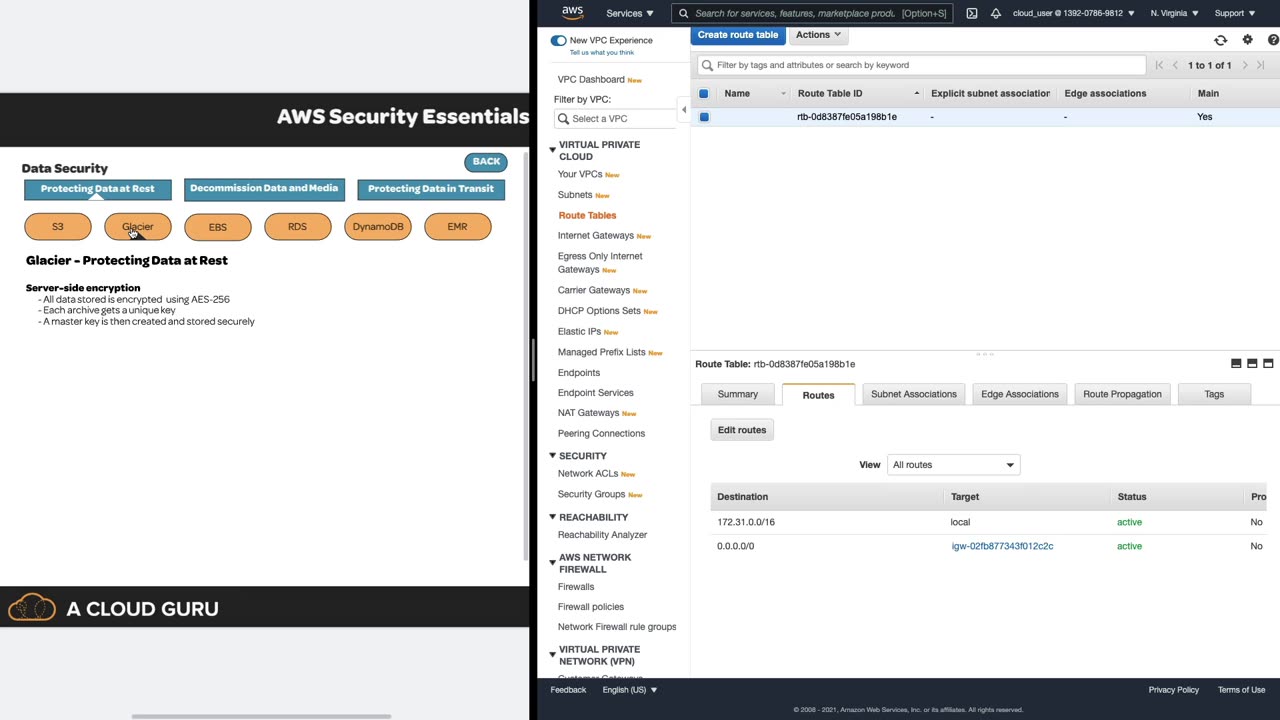Open table settings gear icon

click(1247, 40)
